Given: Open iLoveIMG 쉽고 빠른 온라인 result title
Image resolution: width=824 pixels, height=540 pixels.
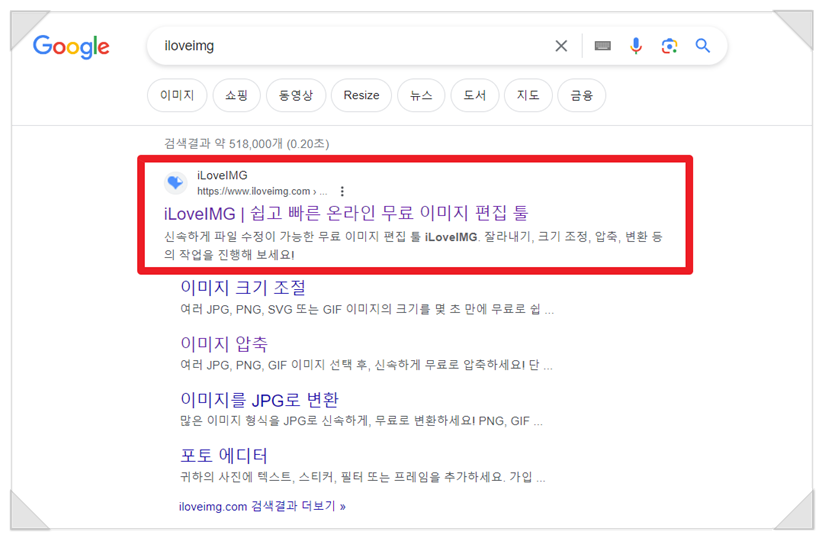Looking at the screenshot, I should tap(346, 213).
